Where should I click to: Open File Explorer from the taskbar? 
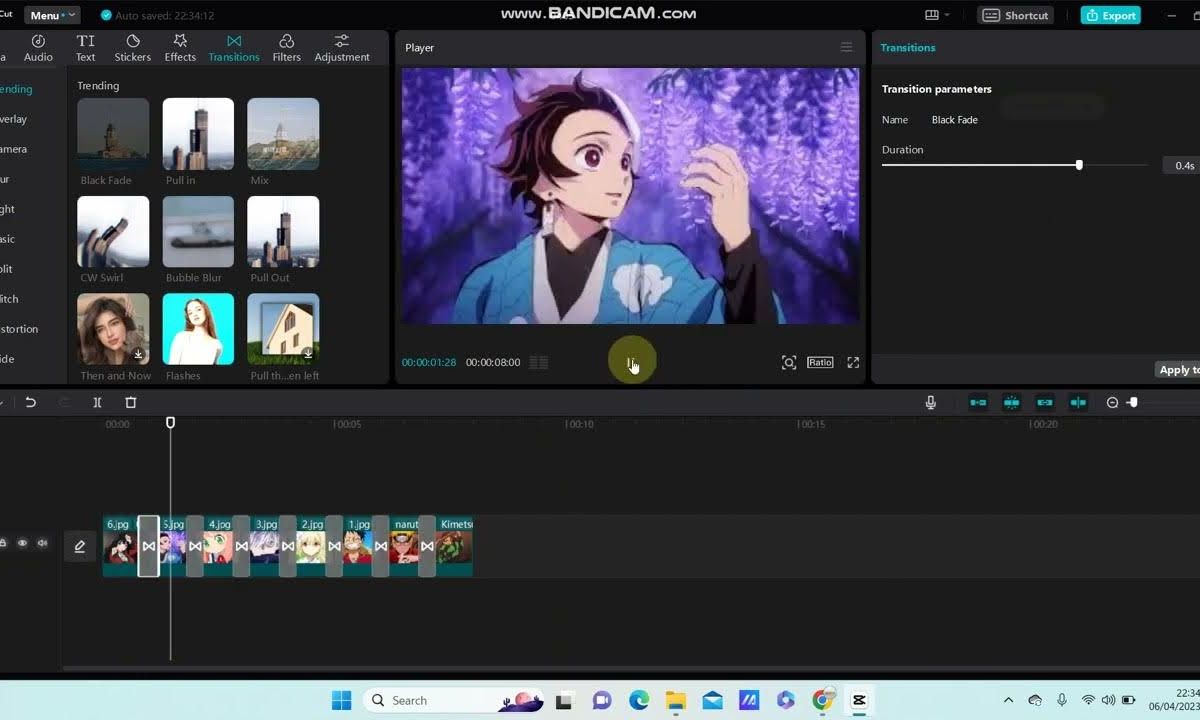[676, 700]
